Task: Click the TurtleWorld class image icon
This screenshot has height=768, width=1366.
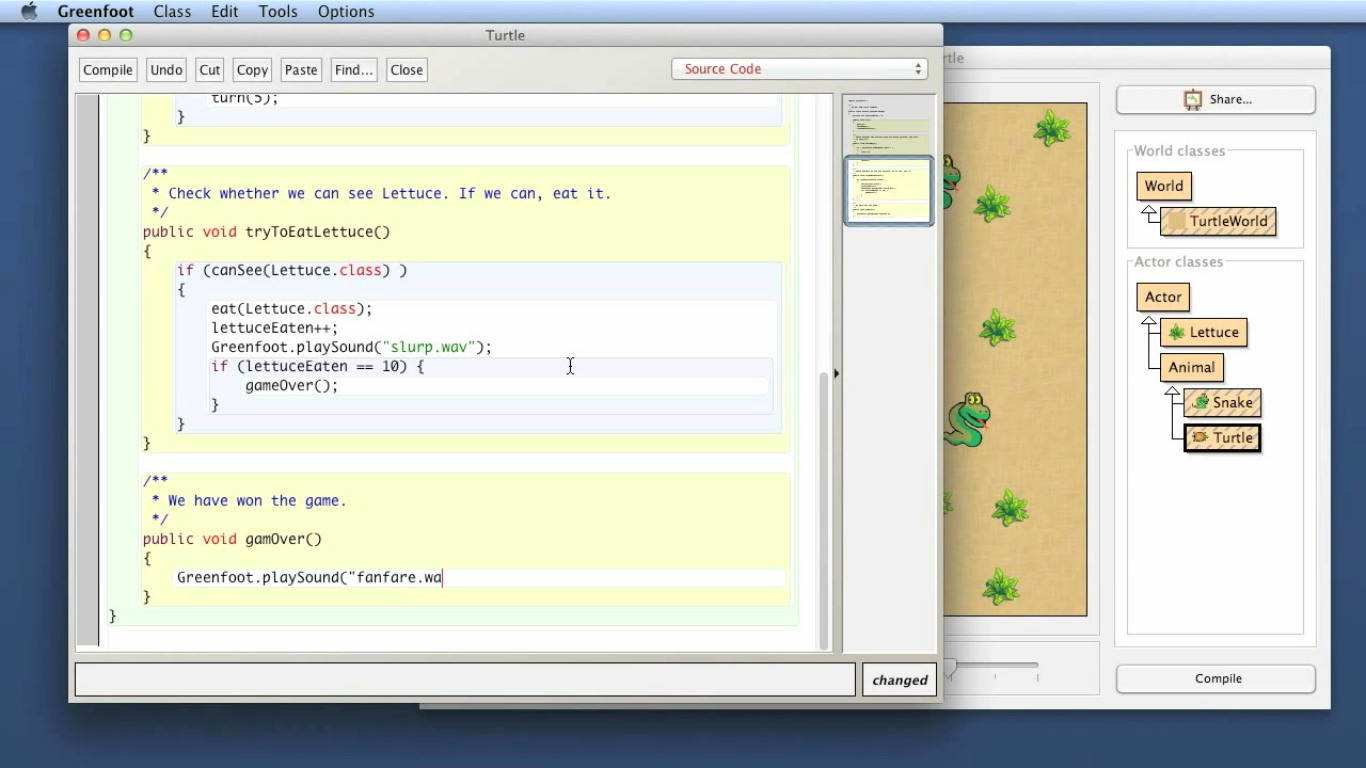Action: coord(1177,221)
